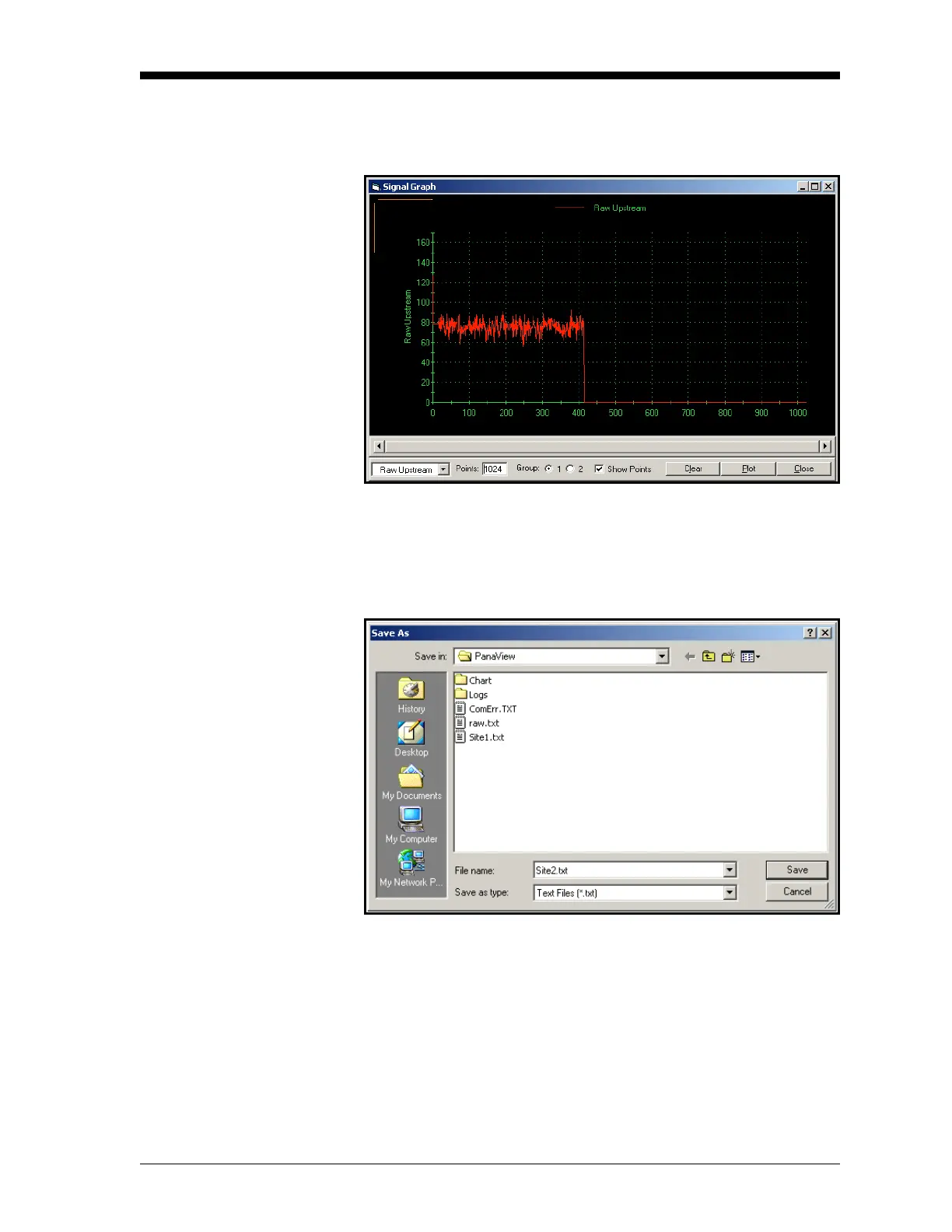Click the Plot button

[x=748, y=469]
